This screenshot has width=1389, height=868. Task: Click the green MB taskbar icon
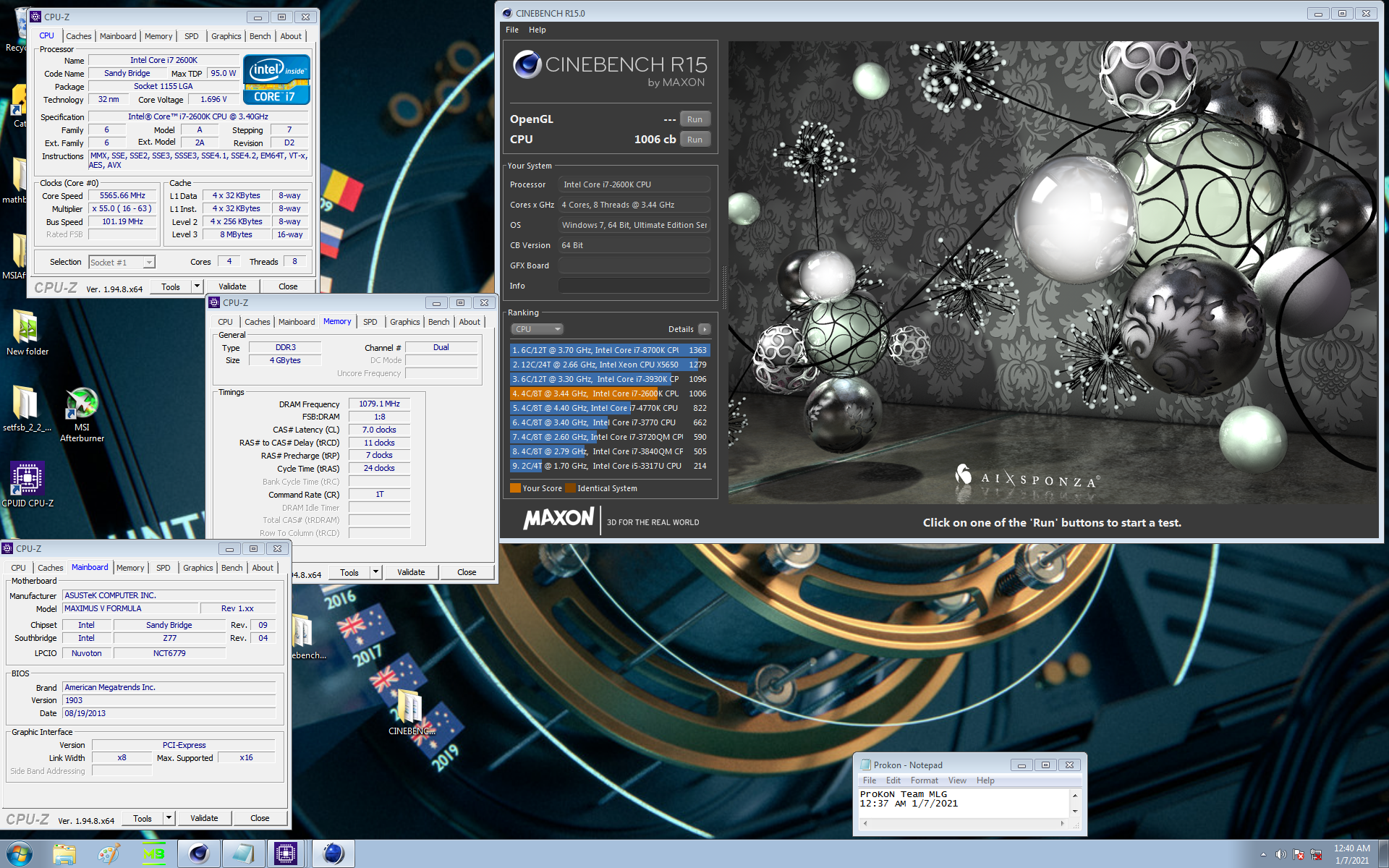point(154,854)
